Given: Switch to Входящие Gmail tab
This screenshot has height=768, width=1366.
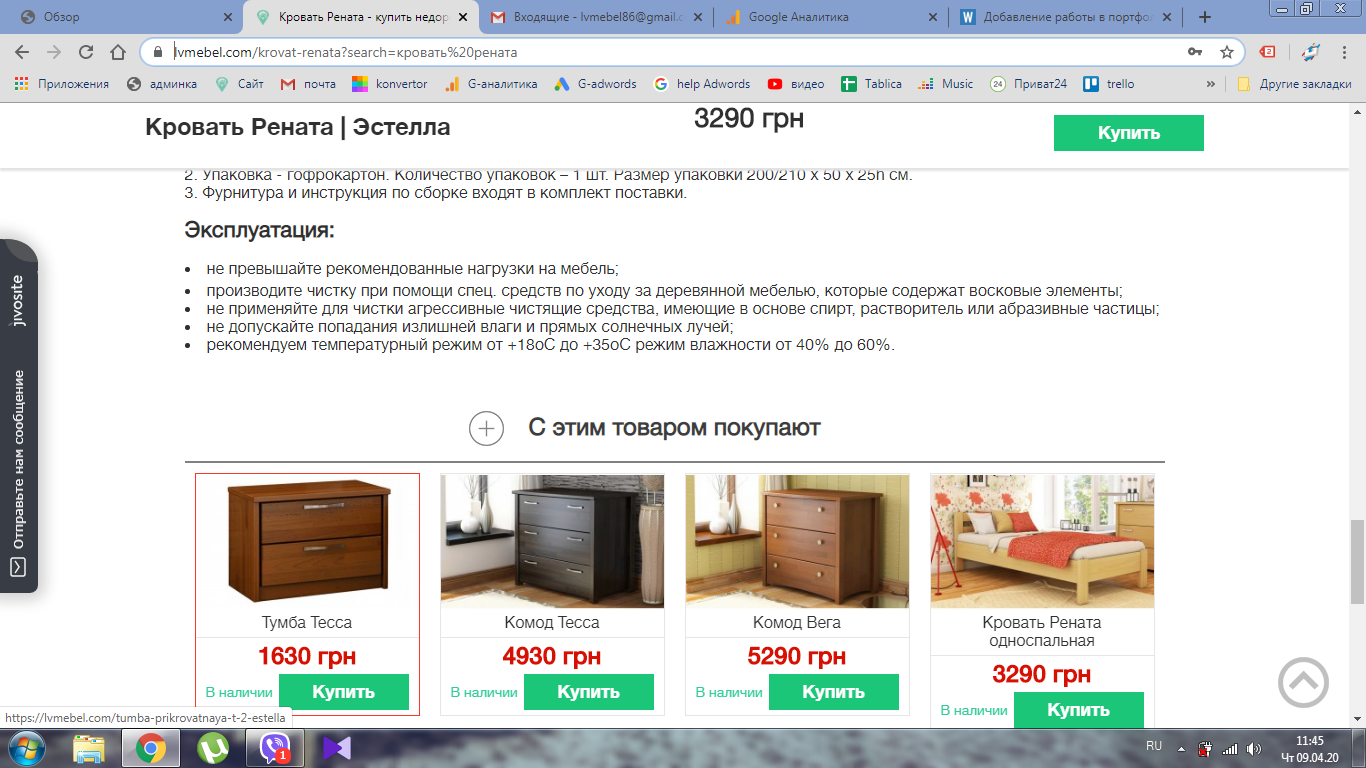Looking at the screenshot, I should point(597,17).
